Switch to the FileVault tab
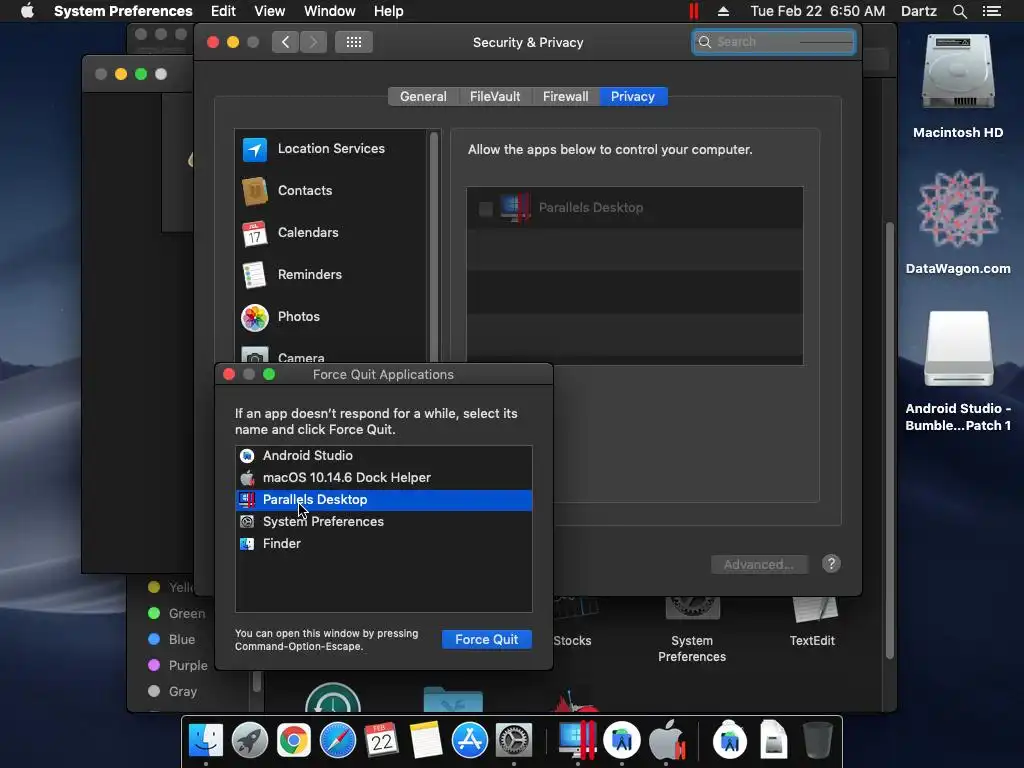1024x768 pixels. click(495, 97)
